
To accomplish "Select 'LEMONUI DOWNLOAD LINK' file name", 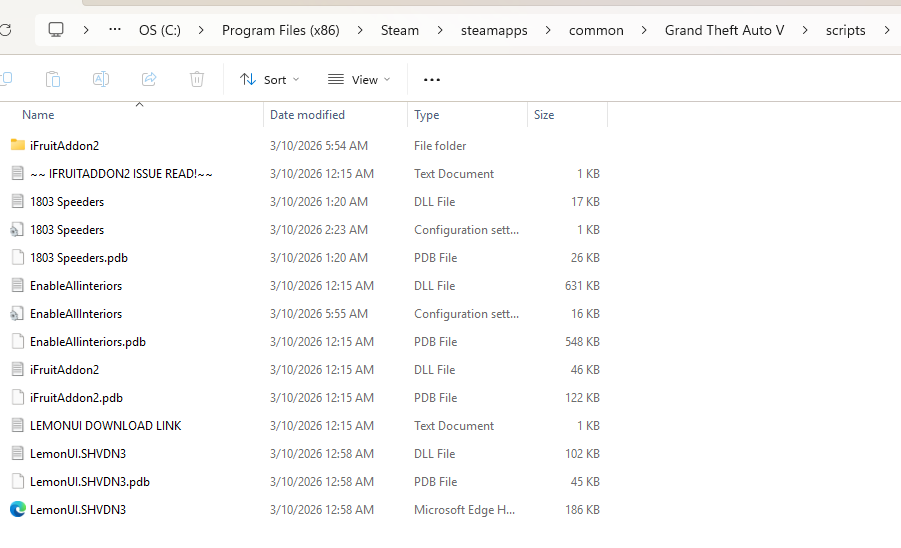I will coord(106,426).
